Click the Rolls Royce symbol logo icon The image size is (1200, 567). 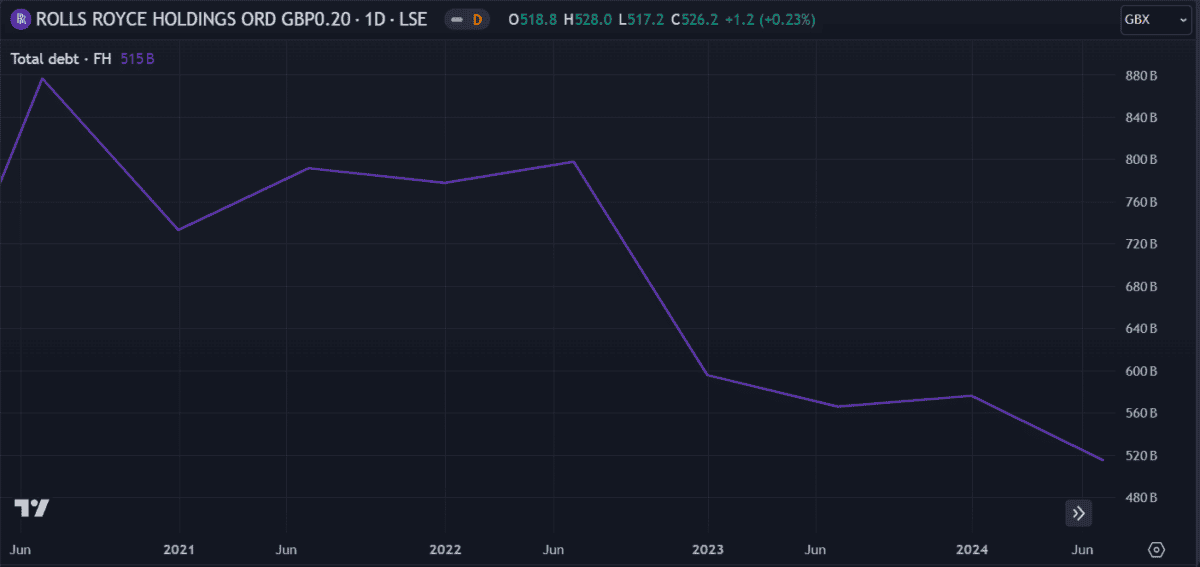tap(19, 19)
